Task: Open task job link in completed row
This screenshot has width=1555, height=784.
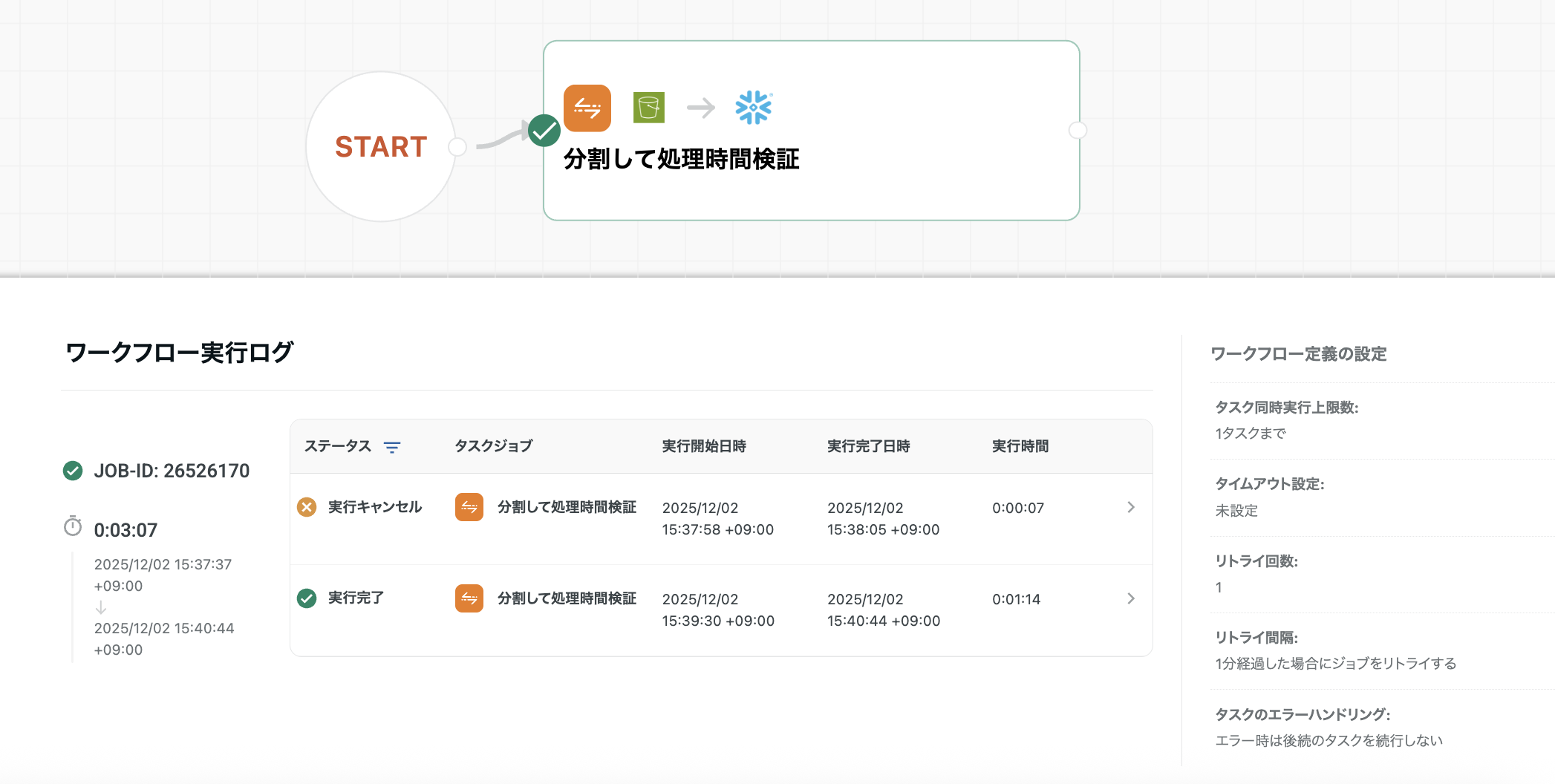Action: [567, 598]
